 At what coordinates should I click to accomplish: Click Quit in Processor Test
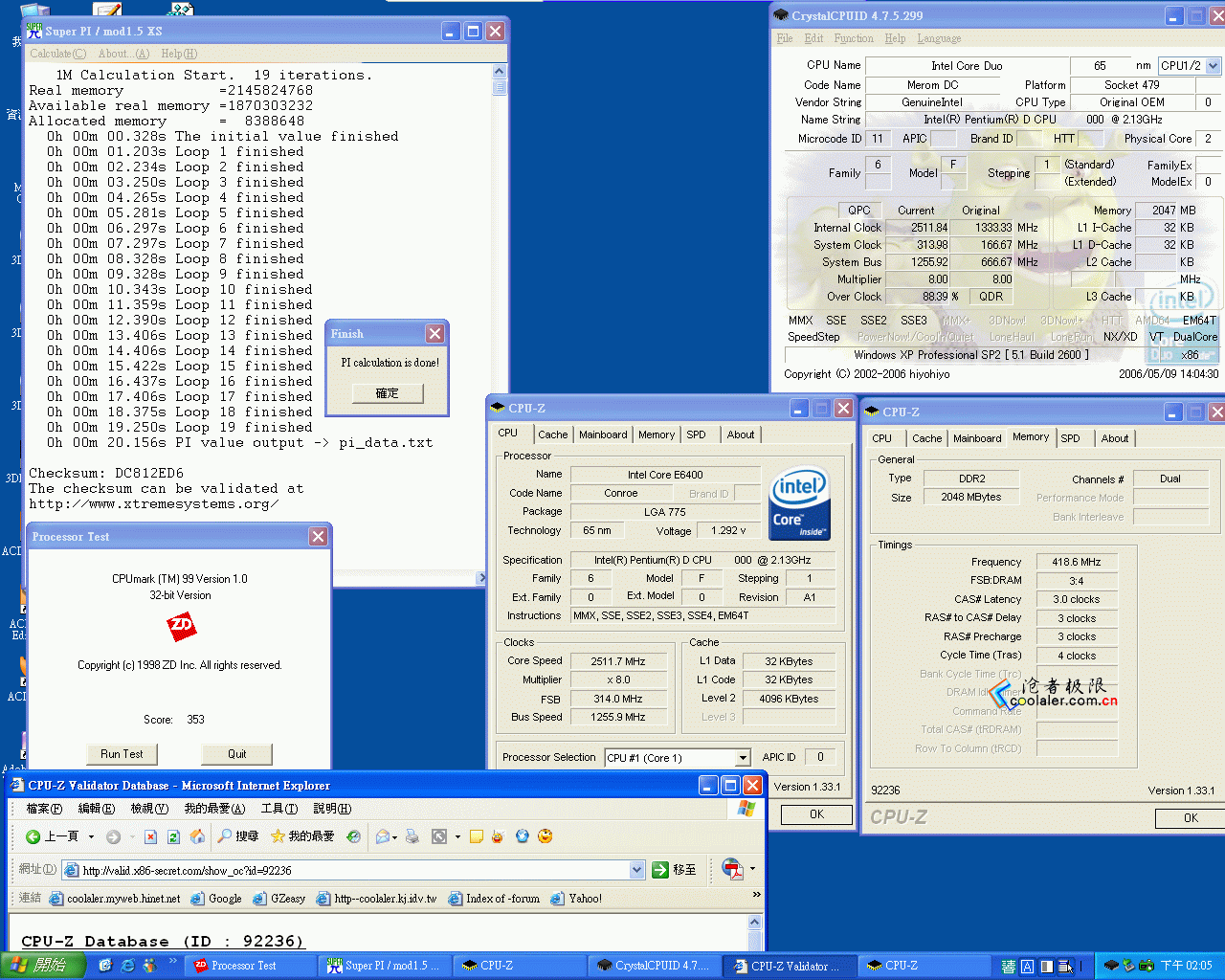pos(237,754)
